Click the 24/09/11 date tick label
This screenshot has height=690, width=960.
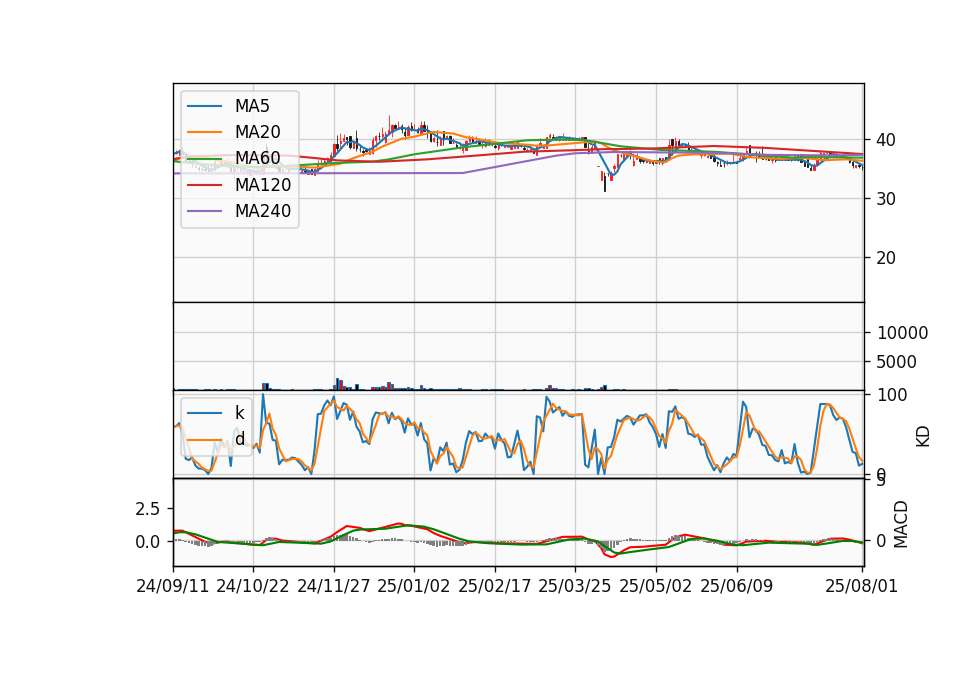(x=173, y=586)
